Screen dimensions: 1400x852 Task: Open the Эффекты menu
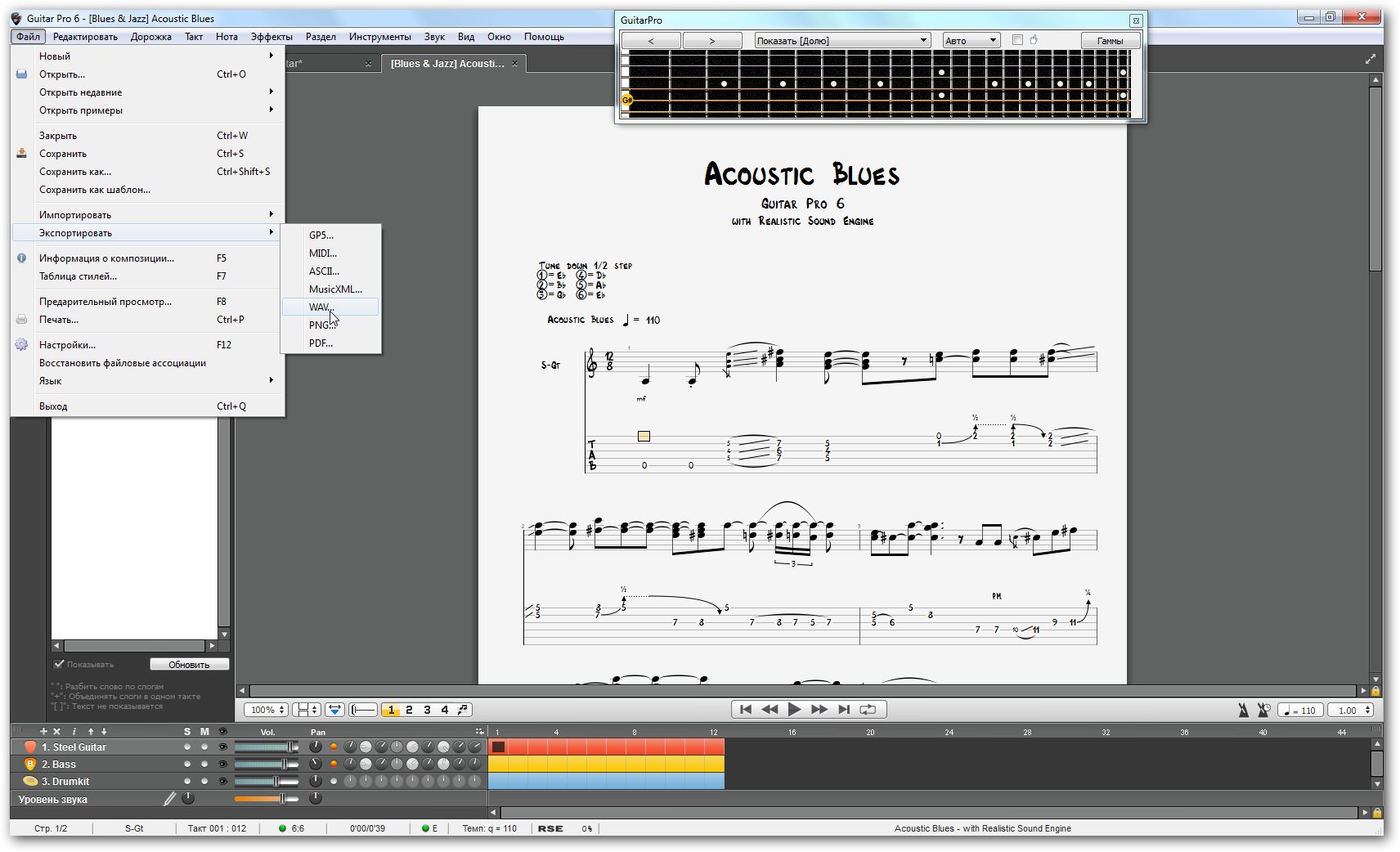click(x=271, y=36)
